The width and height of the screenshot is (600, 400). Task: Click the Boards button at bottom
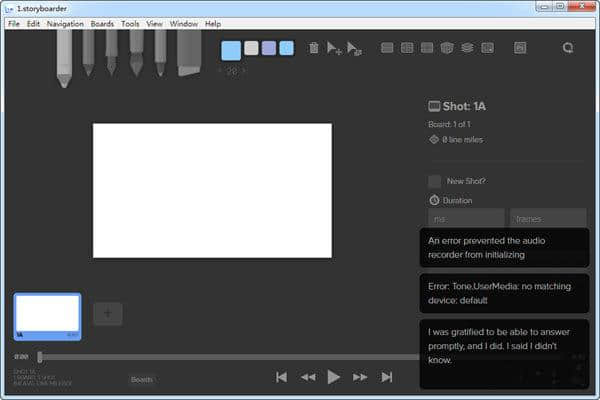[x=142, y=379]
